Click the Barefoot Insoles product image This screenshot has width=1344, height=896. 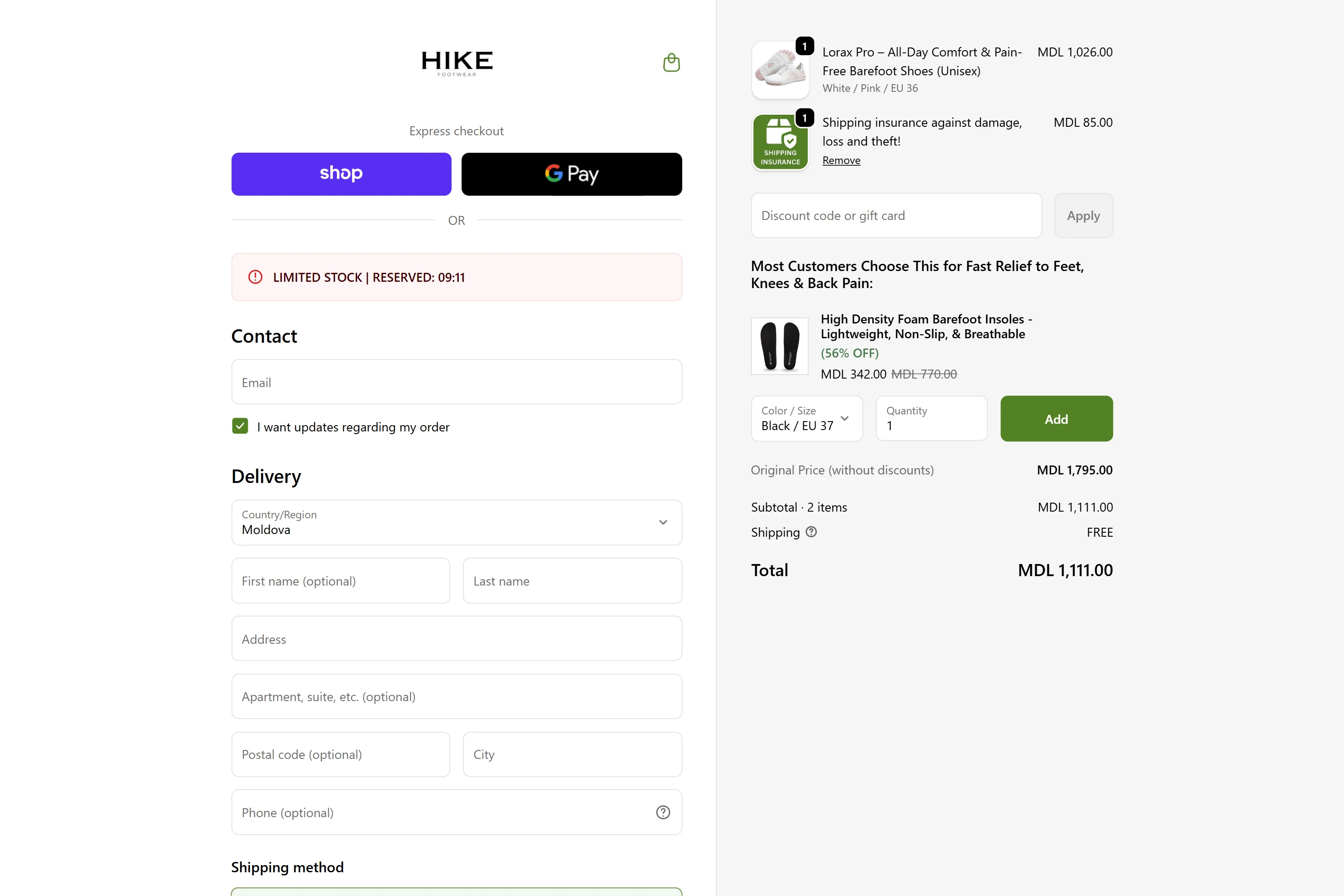(780, 346)
